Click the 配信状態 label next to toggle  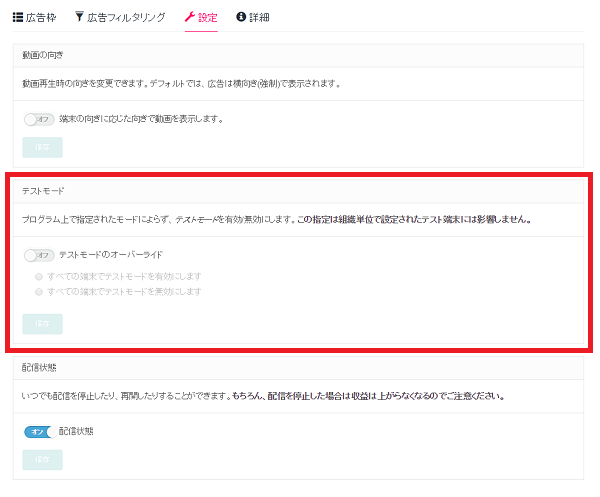(x=76, y=431)
